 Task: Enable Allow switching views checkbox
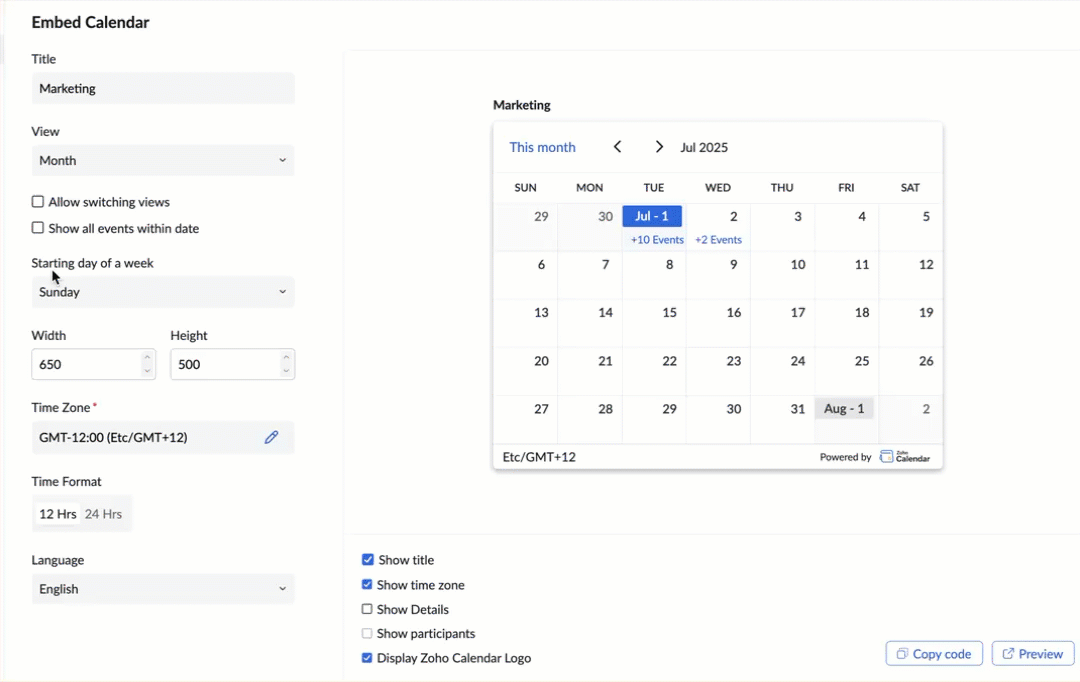pos(38,202)
